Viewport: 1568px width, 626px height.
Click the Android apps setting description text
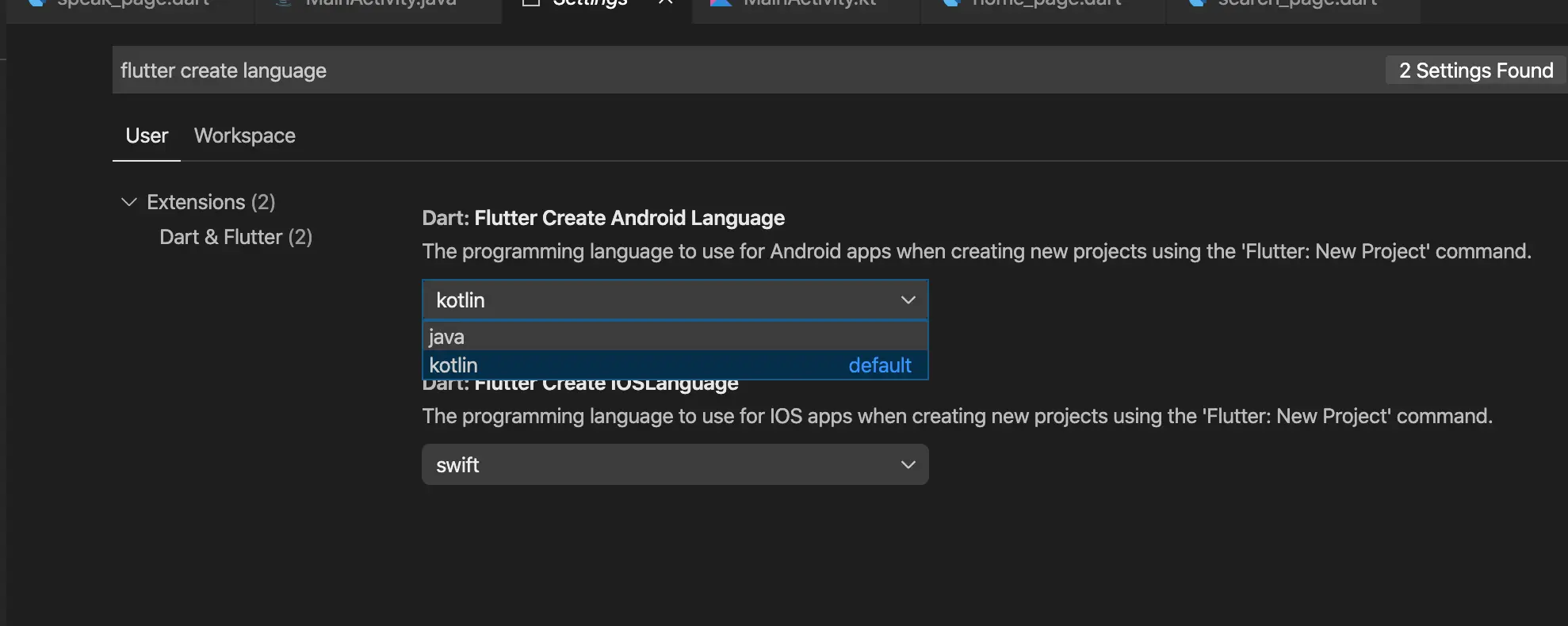coord(977,251)
